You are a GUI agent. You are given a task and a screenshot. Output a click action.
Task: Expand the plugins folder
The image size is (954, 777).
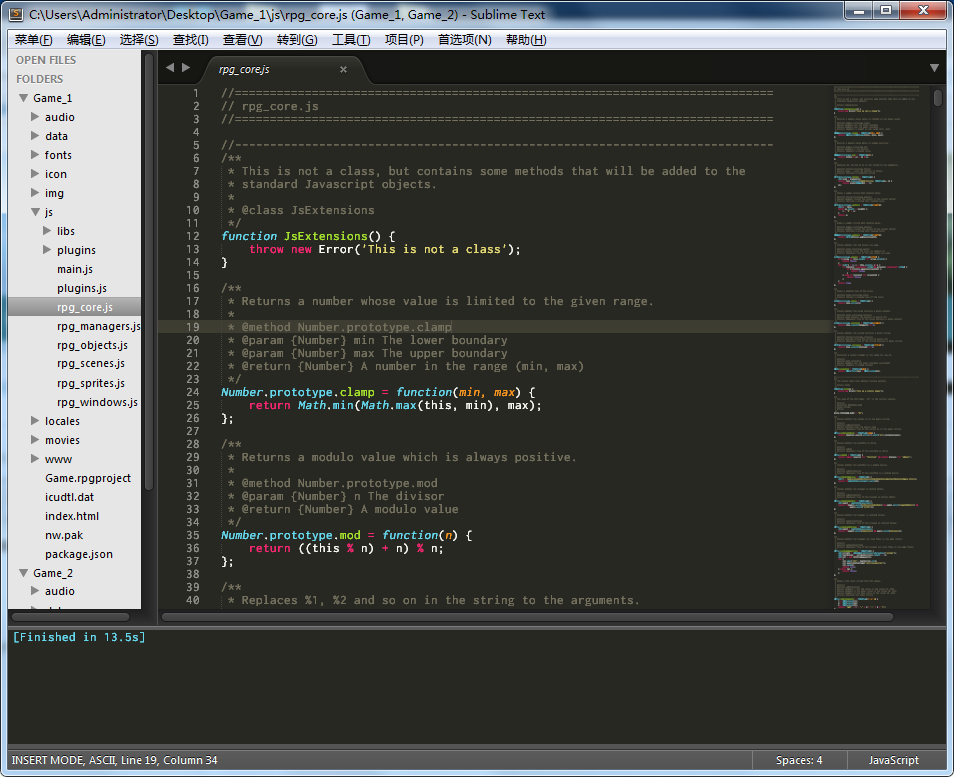(47, 249)
